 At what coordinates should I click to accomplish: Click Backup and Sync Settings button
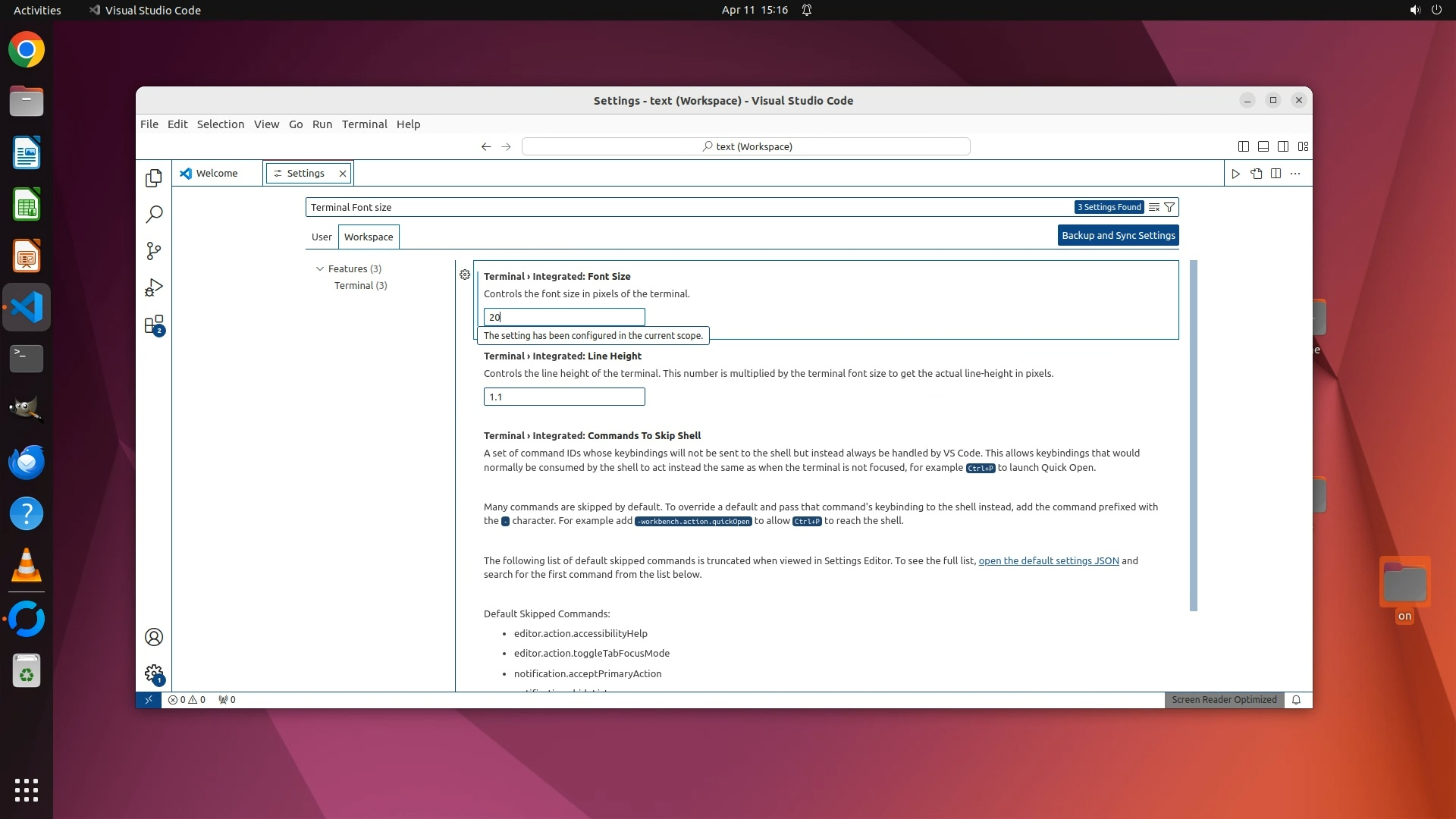pyautogui.click(x=1118, y=235)
